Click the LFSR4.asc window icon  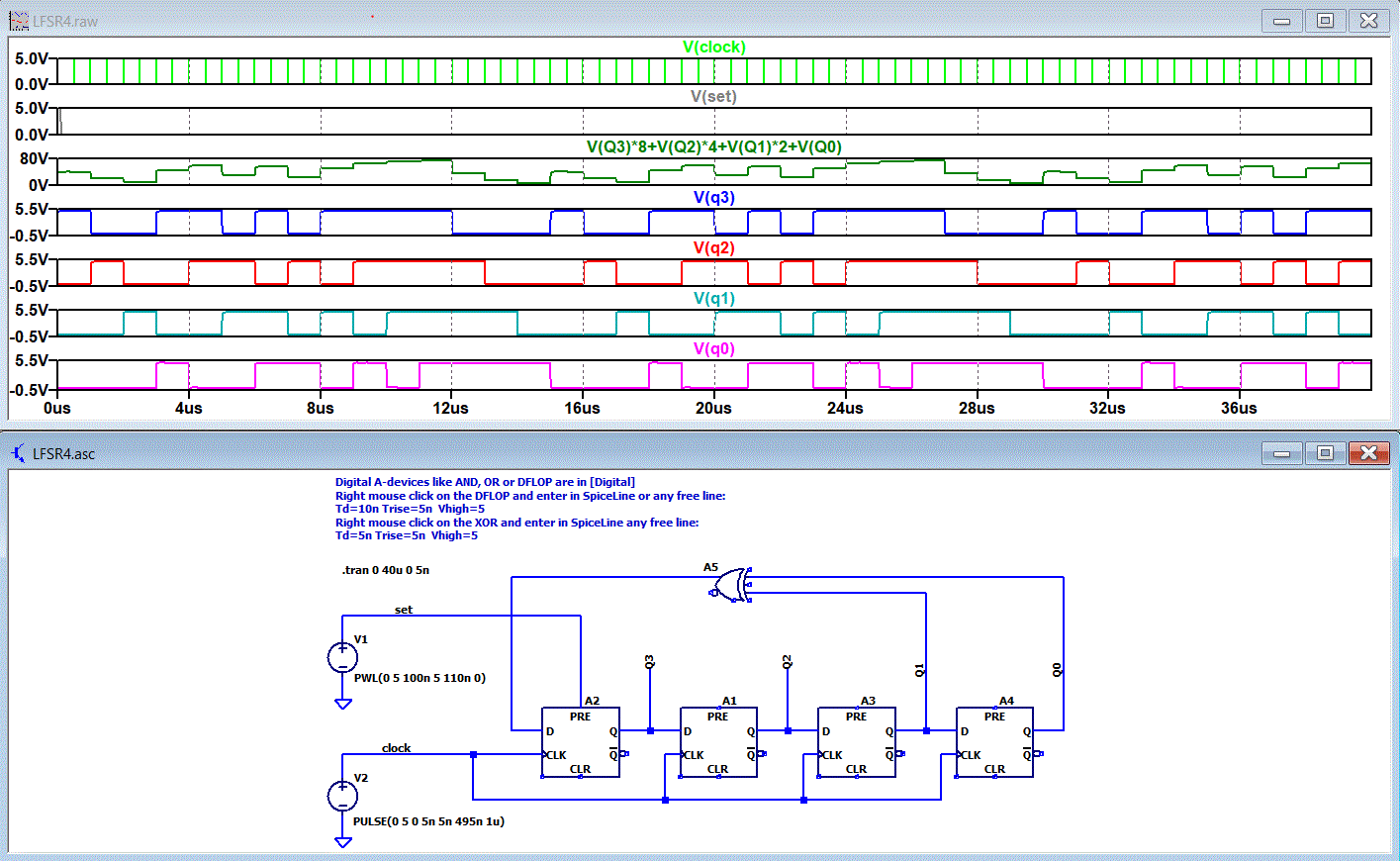(x=19, y=453)
